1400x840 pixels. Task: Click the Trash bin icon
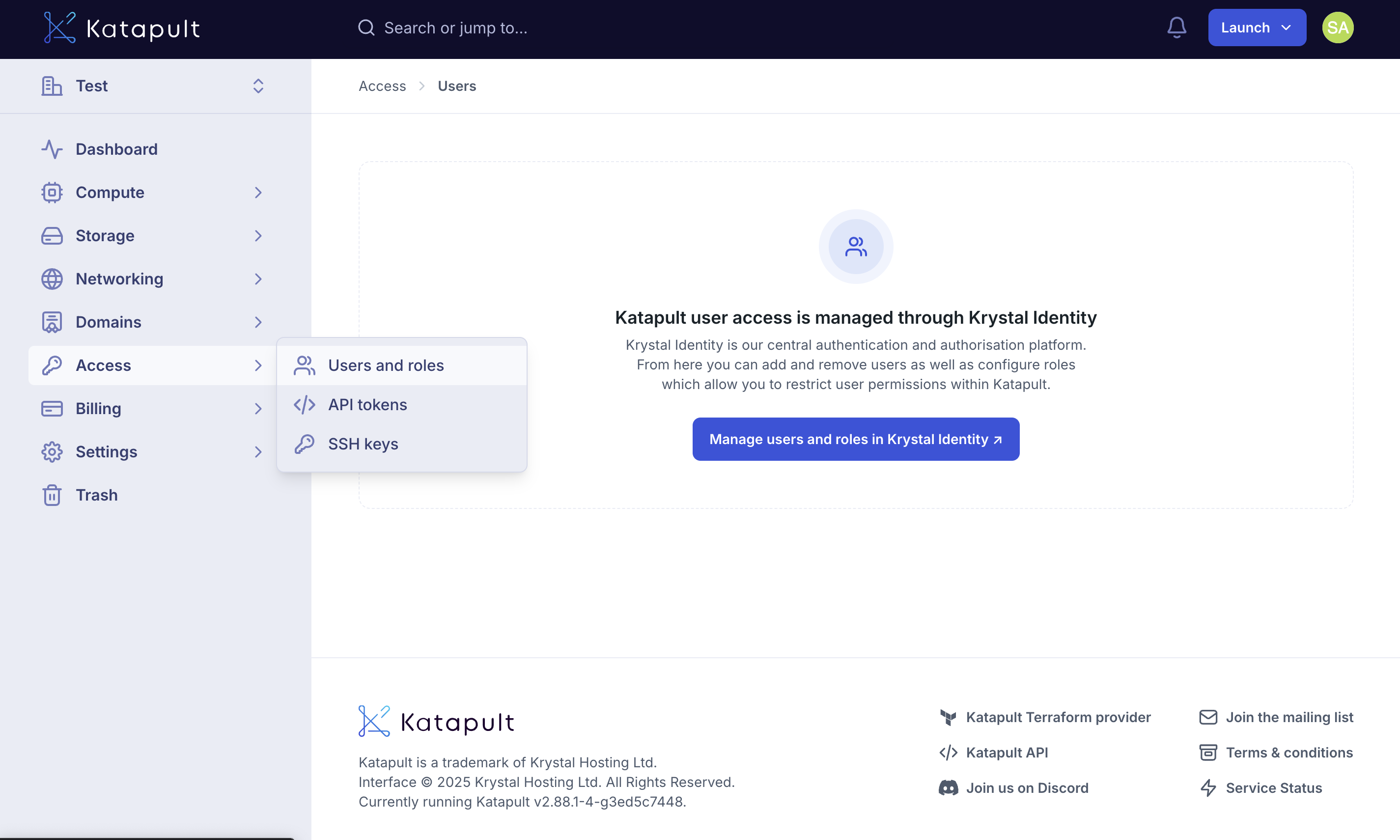click(52, 495)
